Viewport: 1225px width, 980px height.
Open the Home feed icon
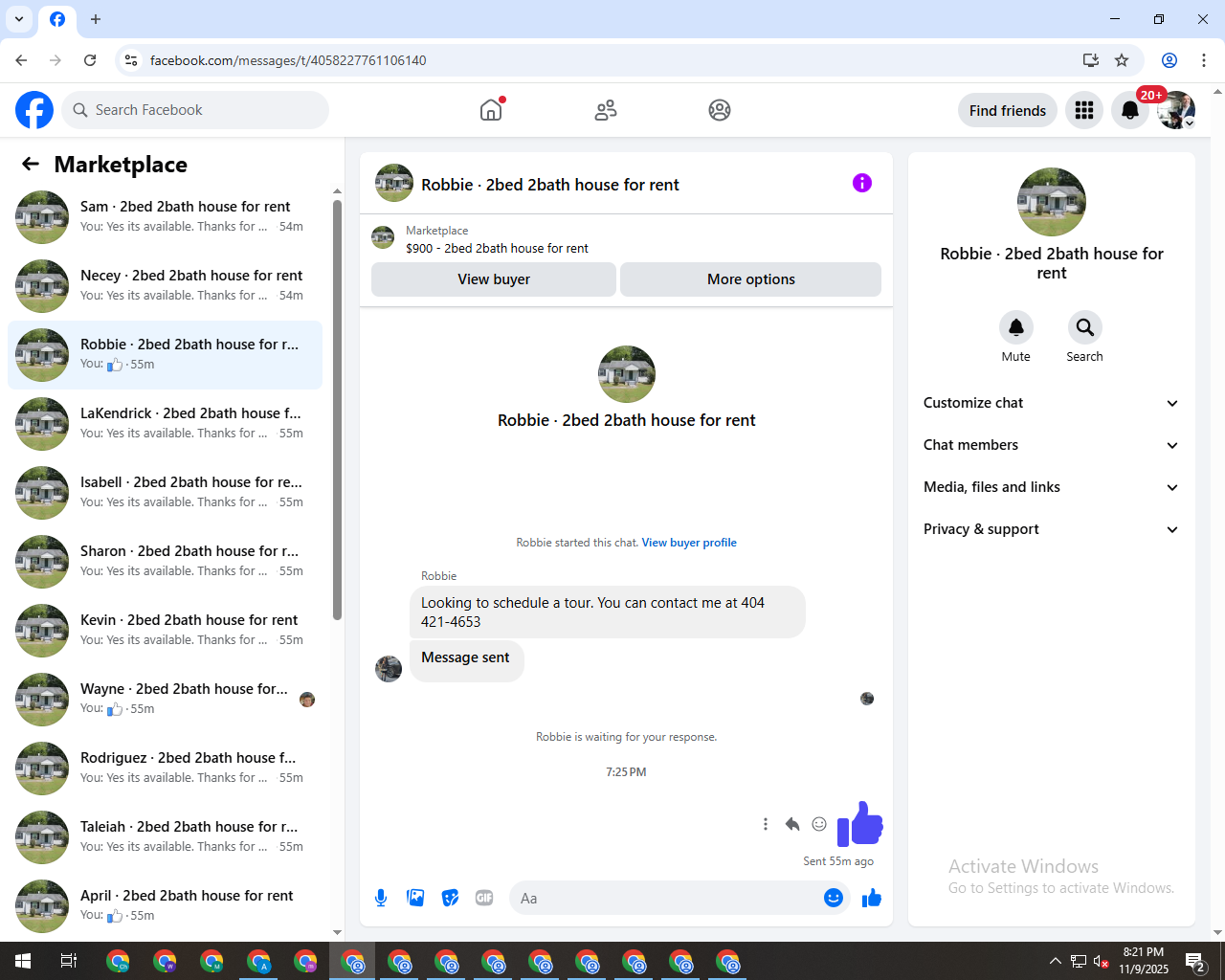point(491,110)
